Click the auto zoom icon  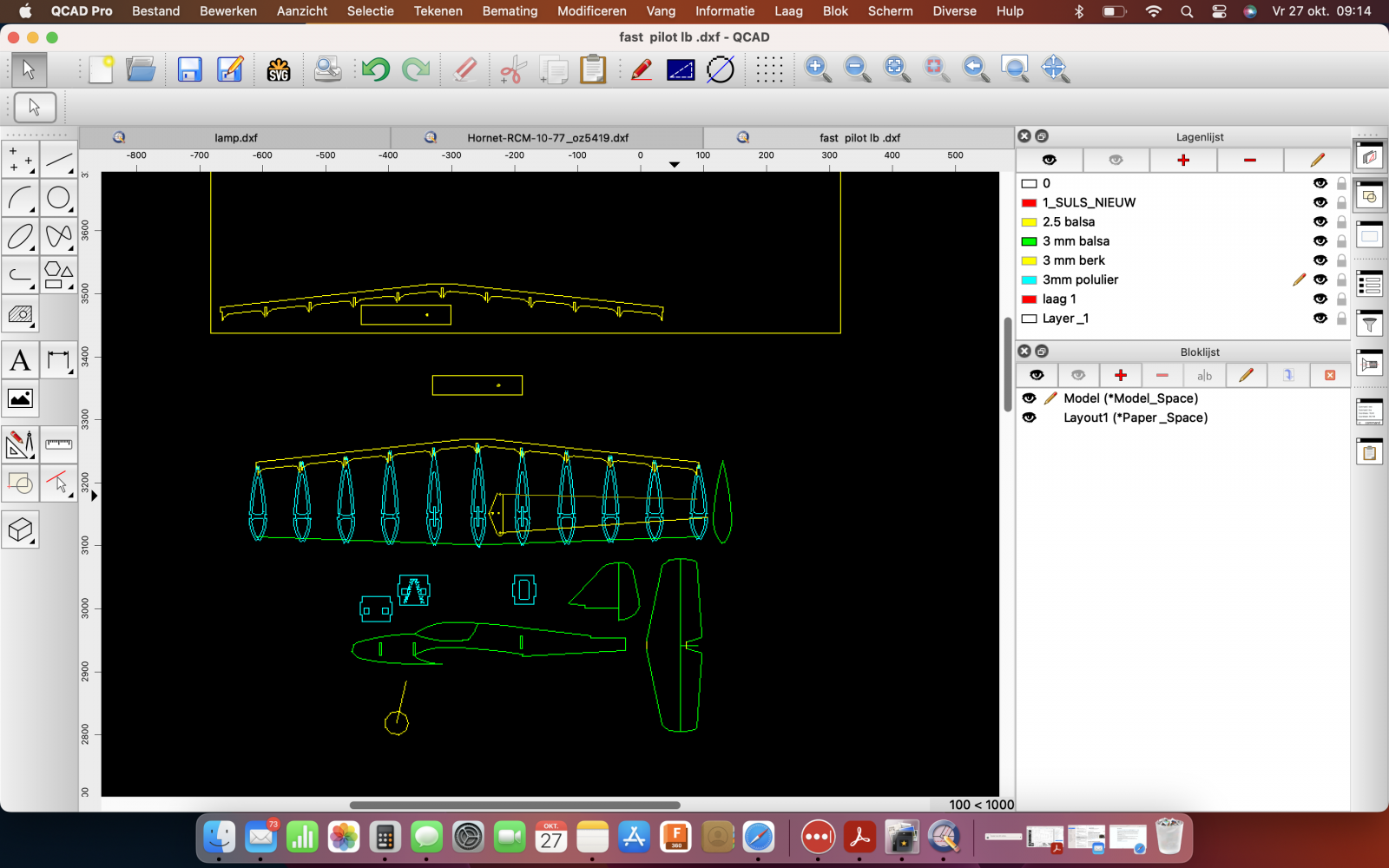pos(897,69)
